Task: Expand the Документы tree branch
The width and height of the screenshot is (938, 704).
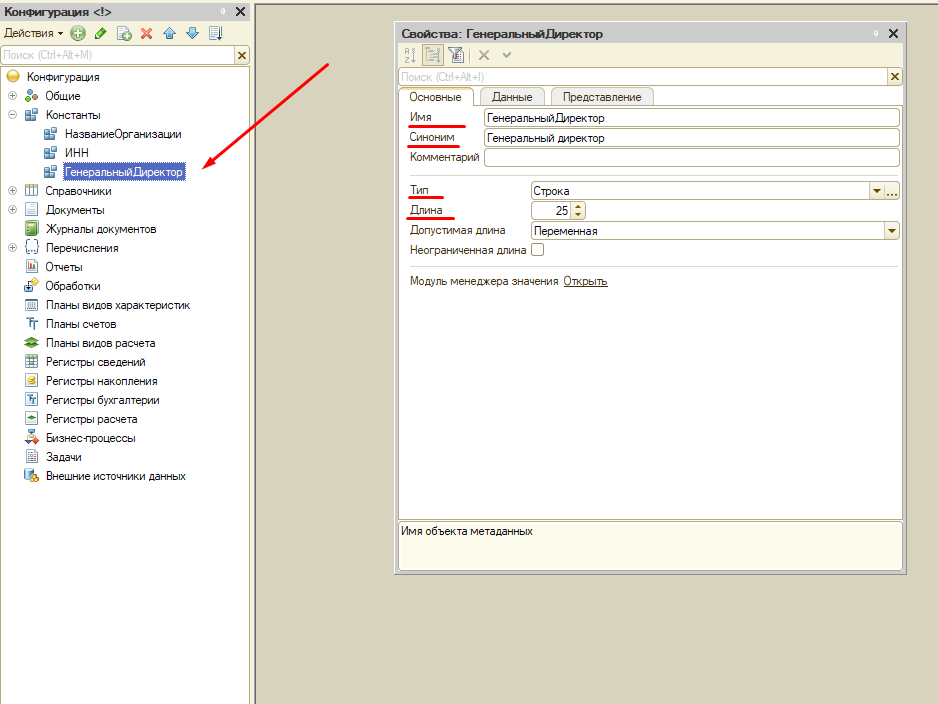Action: [13, 210]
